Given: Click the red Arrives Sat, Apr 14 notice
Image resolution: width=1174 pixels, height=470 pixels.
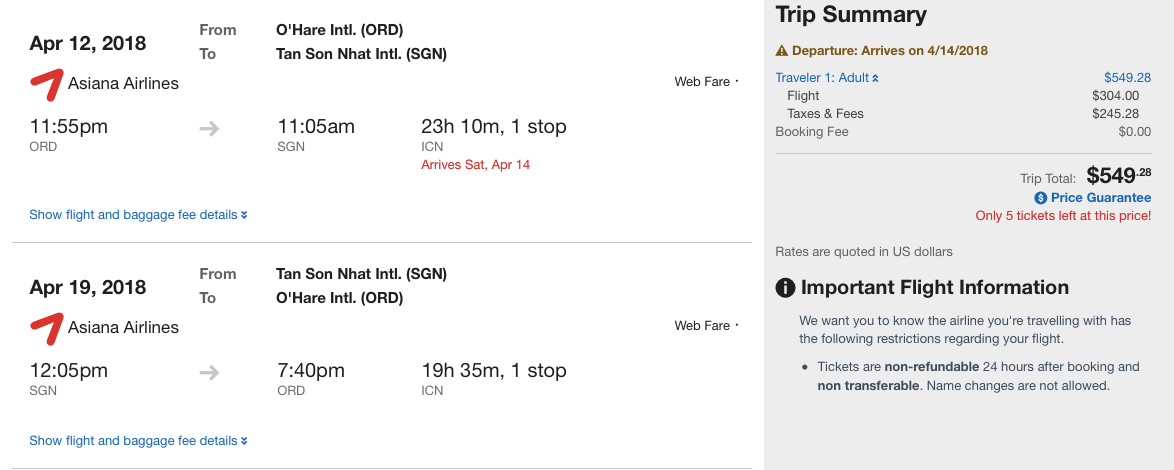Looking at the screenshot, I should (x=475, y=164).
